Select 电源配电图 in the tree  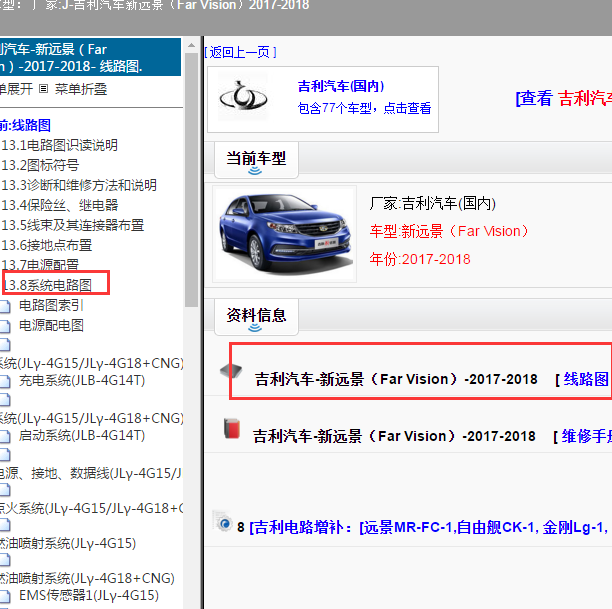pos(51,325)
